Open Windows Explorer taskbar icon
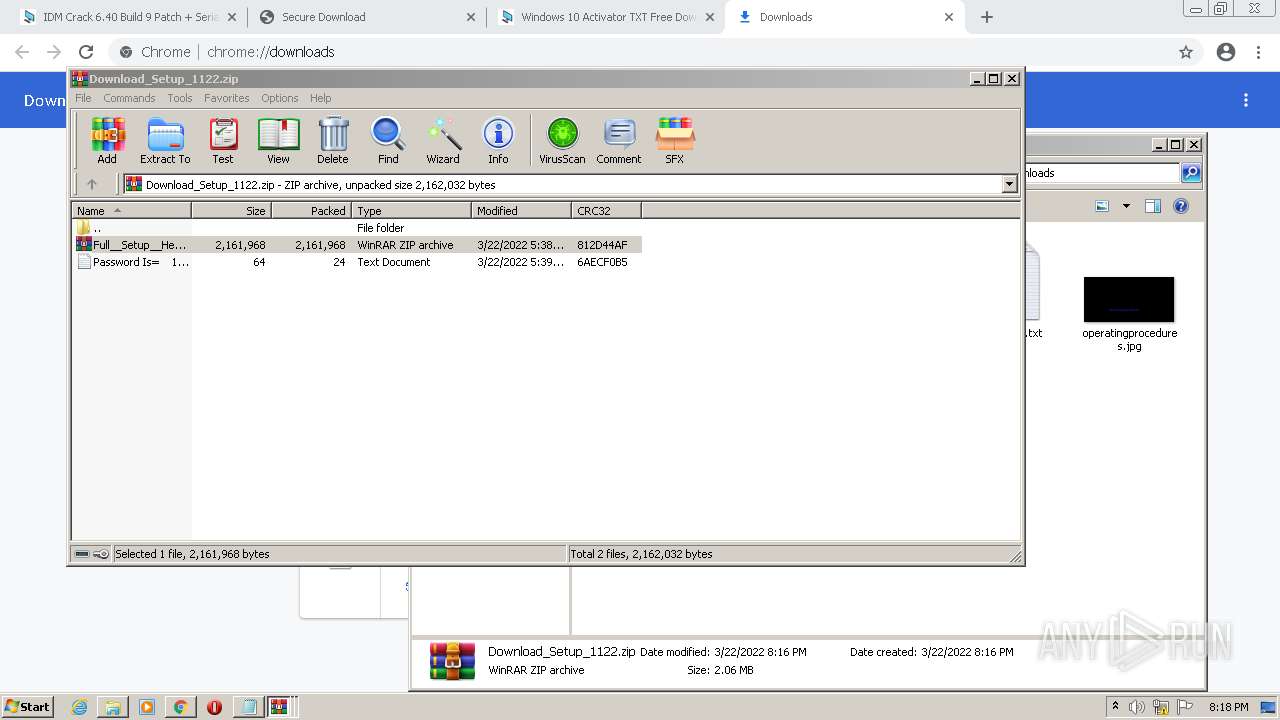1280x720 pixels. tap(113, 707)
